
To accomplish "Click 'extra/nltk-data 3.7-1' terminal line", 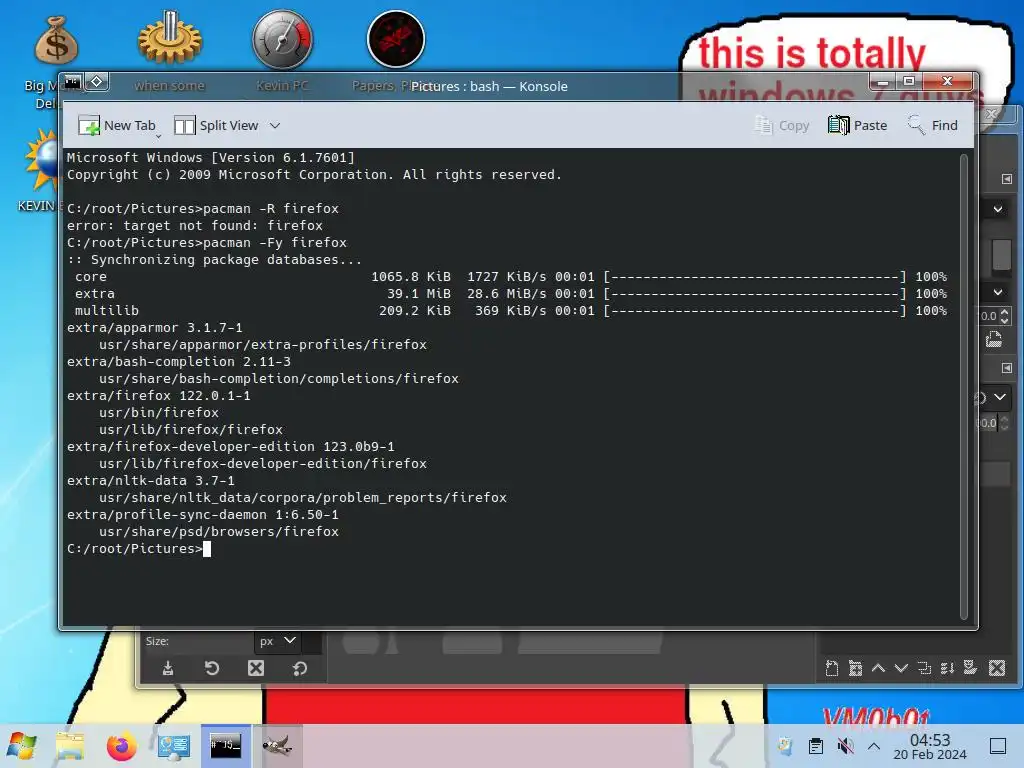I will tap(151, 480).
